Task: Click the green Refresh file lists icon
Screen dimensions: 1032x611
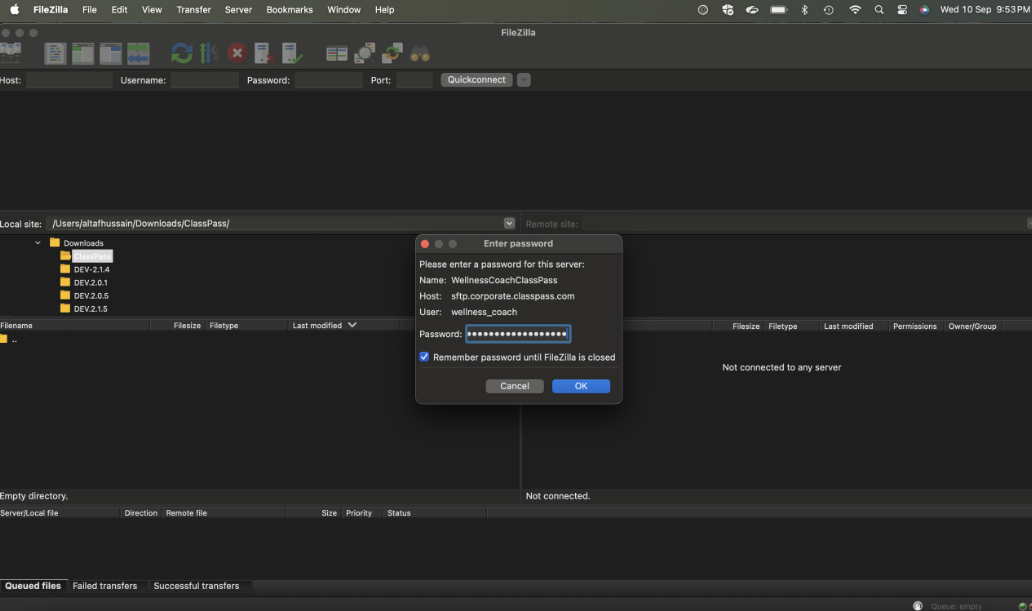Action: [x=181, y=53]
